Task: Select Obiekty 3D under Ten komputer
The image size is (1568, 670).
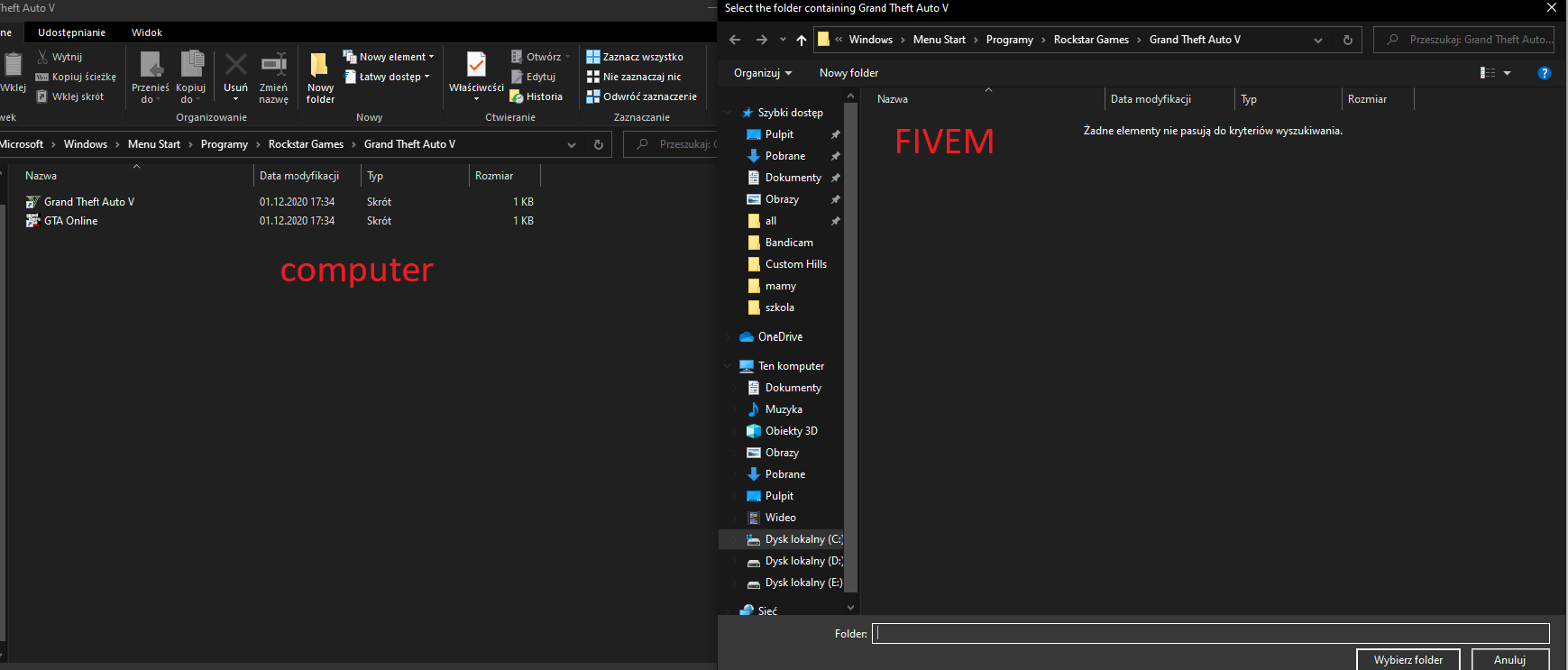Action: point(792,431)
